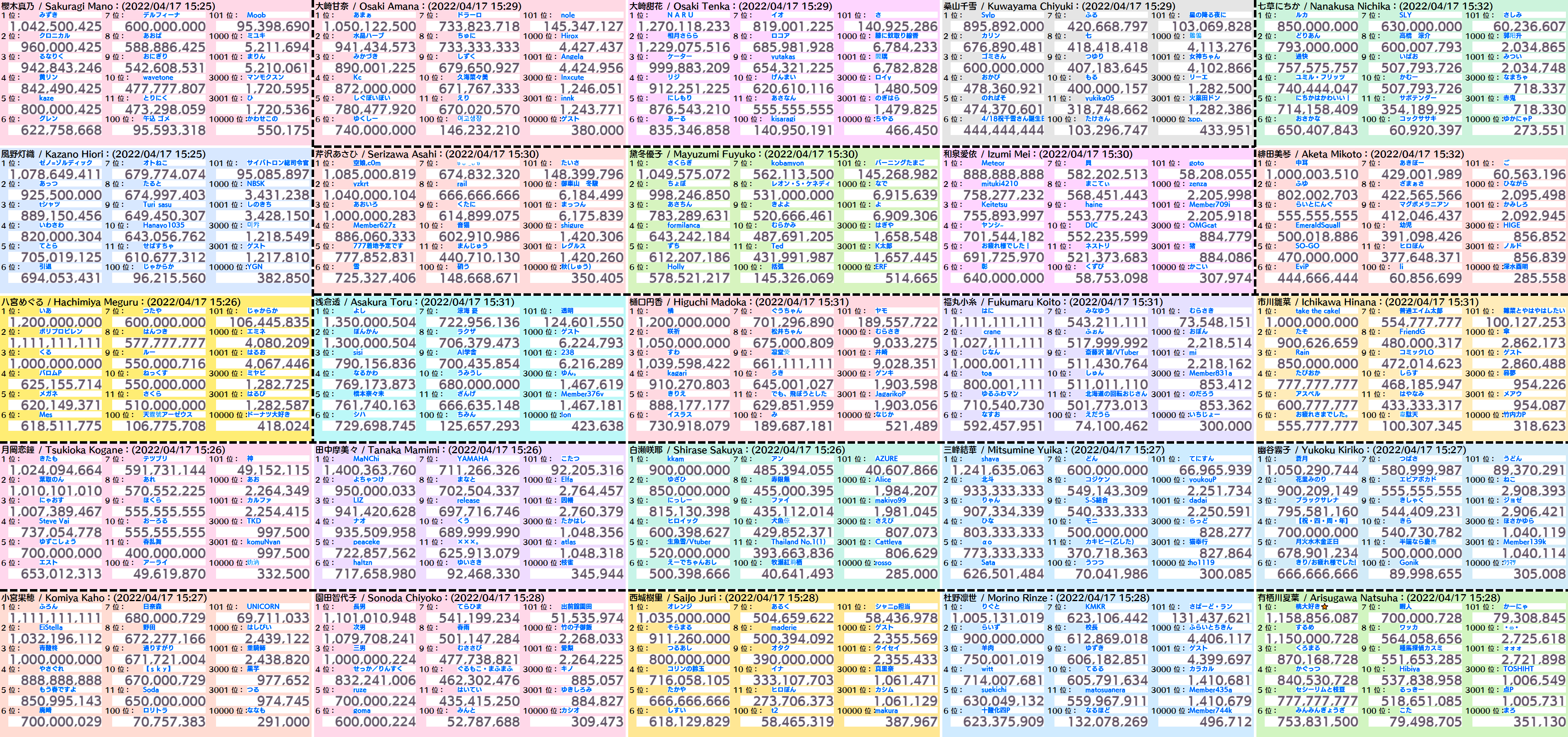Select the Ichikawa Hinana panel header

[1368, 302]
